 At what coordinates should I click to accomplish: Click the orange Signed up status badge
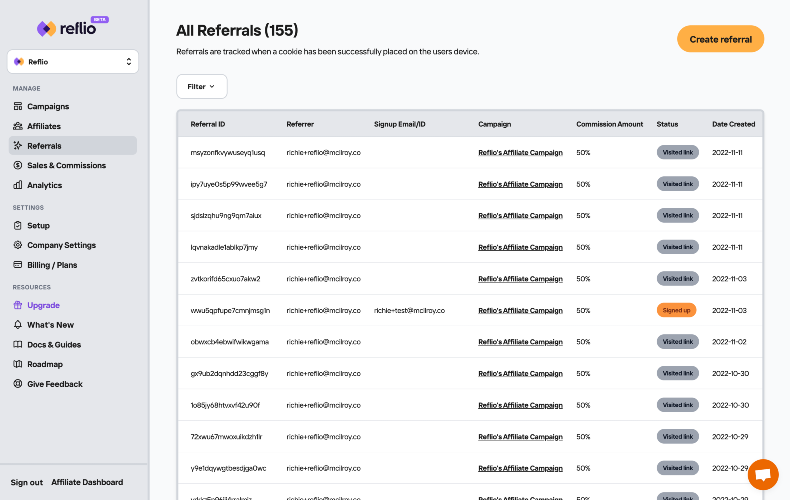click(677, 310)
